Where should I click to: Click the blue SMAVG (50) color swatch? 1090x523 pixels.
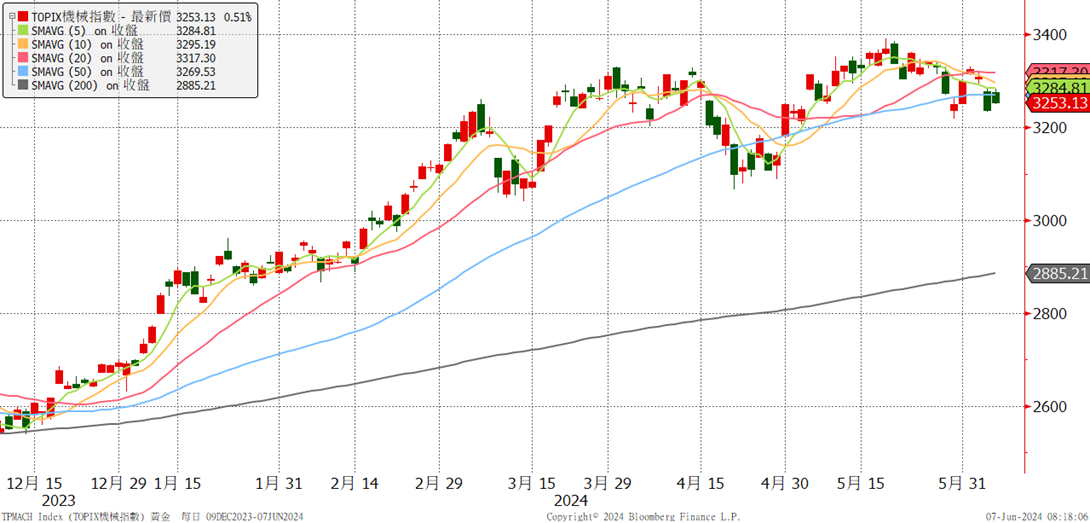(24, 72)
